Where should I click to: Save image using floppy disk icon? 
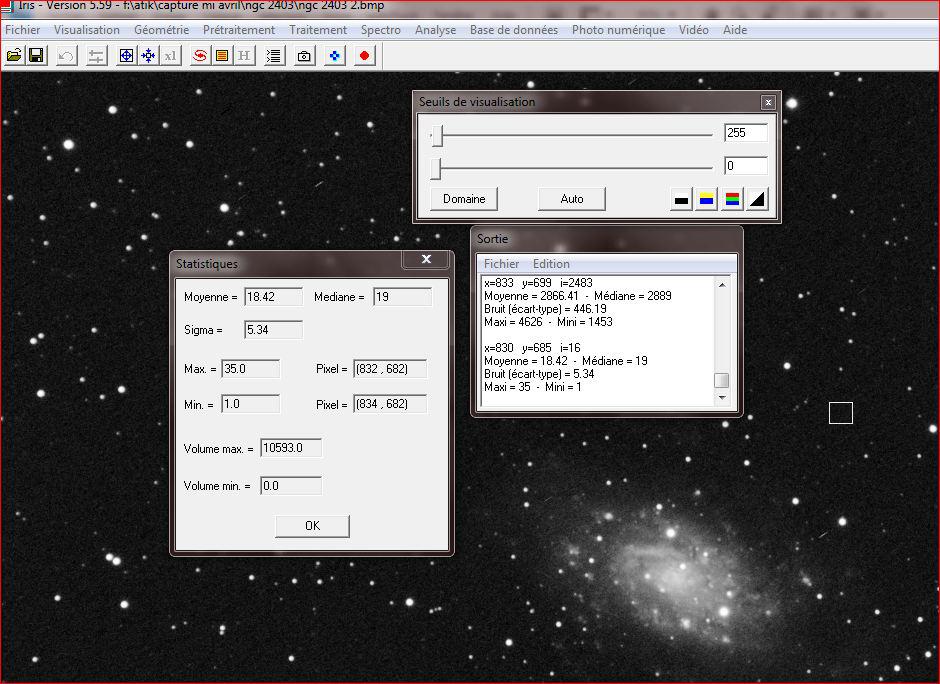click(37, 56)
